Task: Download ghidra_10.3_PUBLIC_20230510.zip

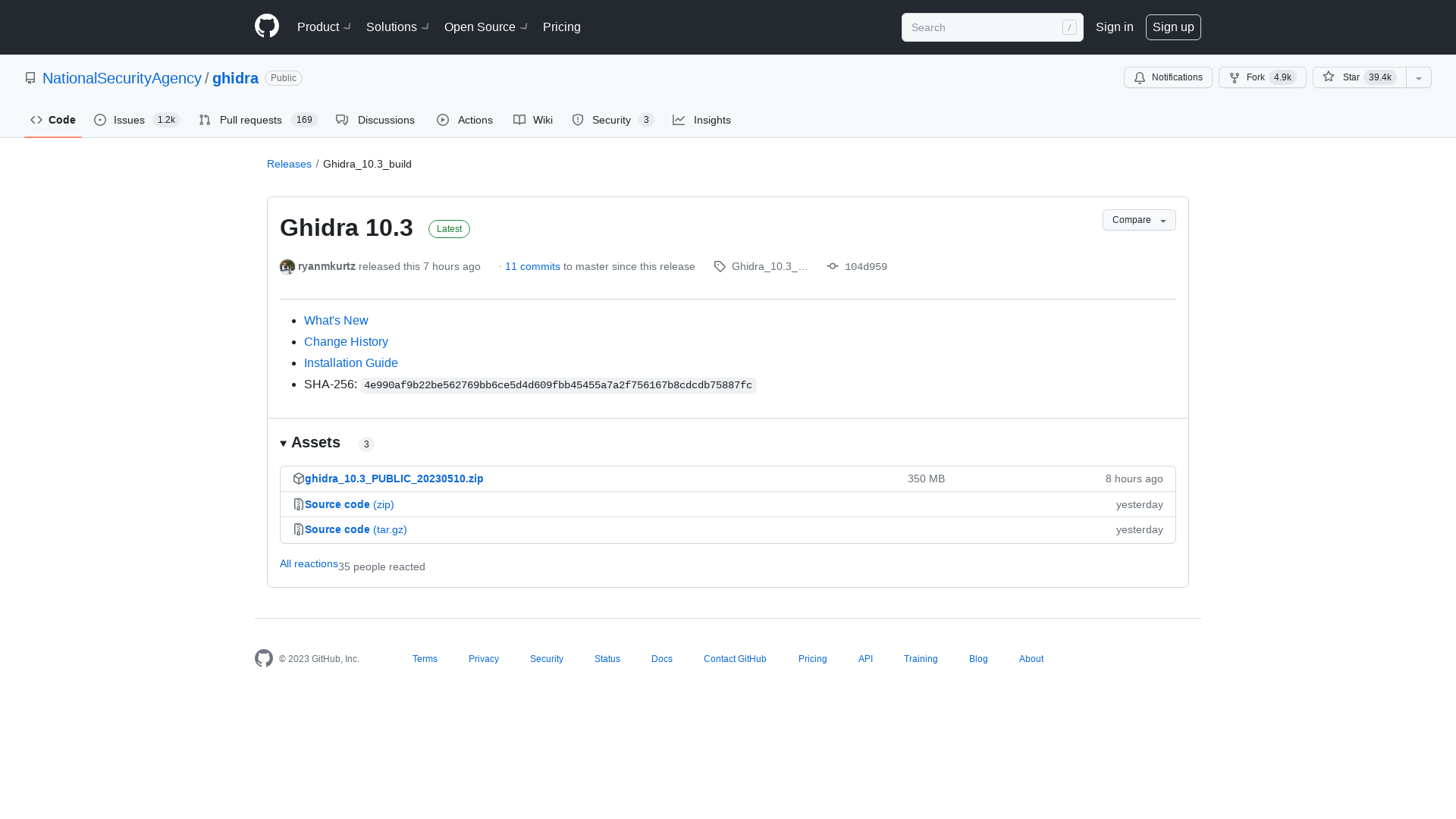Action: [x=394, y=479]
